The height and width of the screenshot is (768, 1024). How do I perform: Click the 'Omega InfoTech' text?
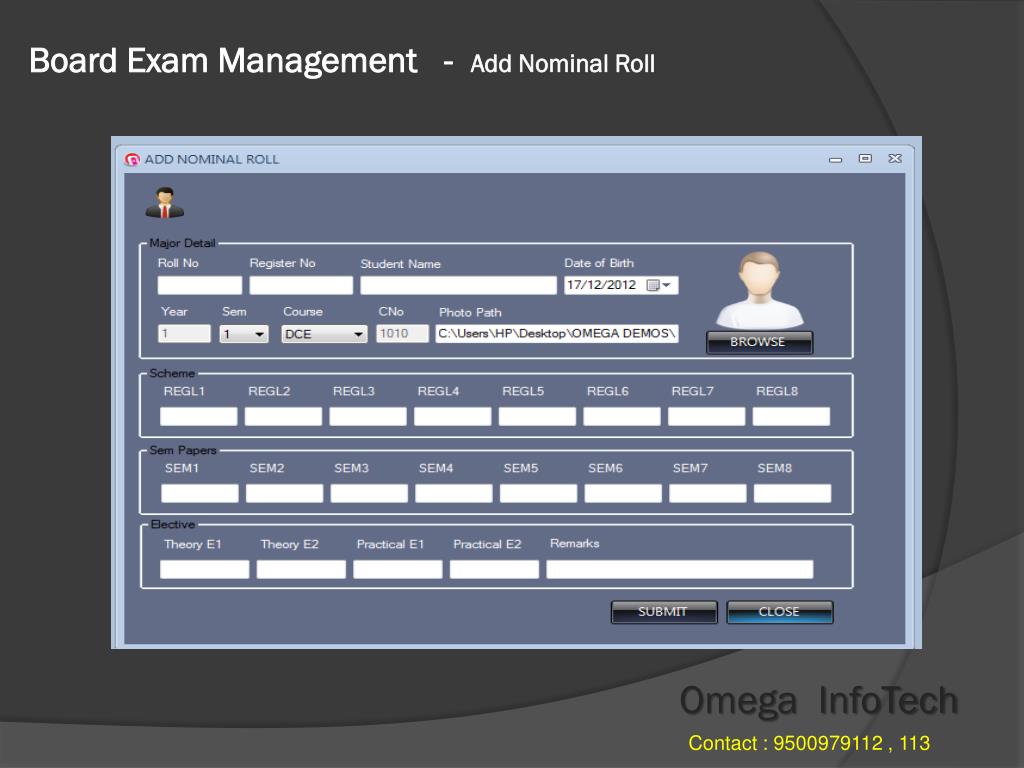[819, 700]
